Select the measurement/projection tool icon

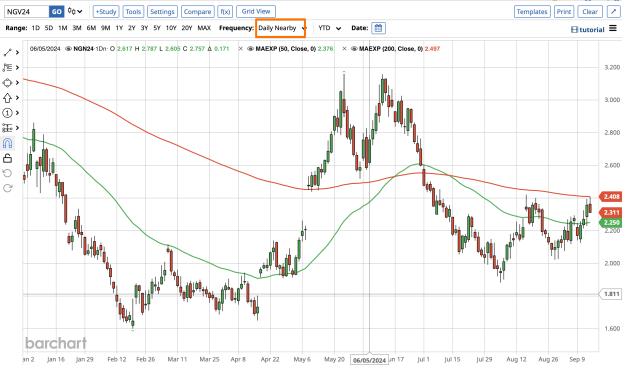[x=7, y=128]
